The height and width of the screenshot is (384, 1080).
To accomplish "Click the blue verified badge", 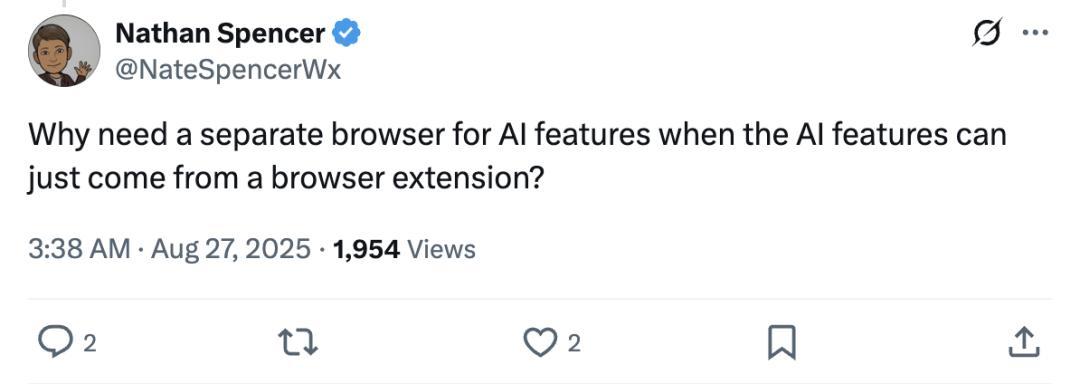I will (346, 33).
